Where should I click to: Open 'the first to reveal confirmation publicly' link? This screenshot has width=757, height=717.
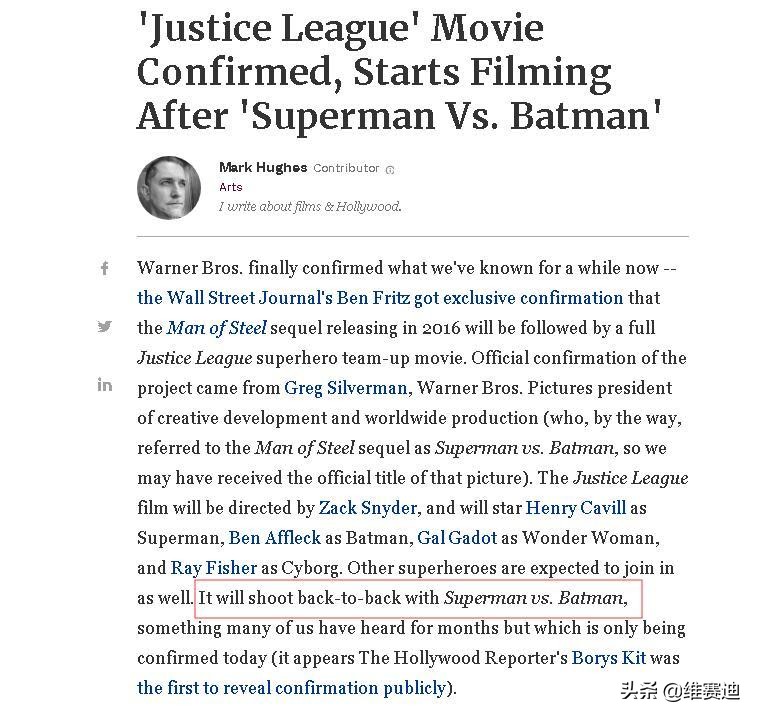291,688
